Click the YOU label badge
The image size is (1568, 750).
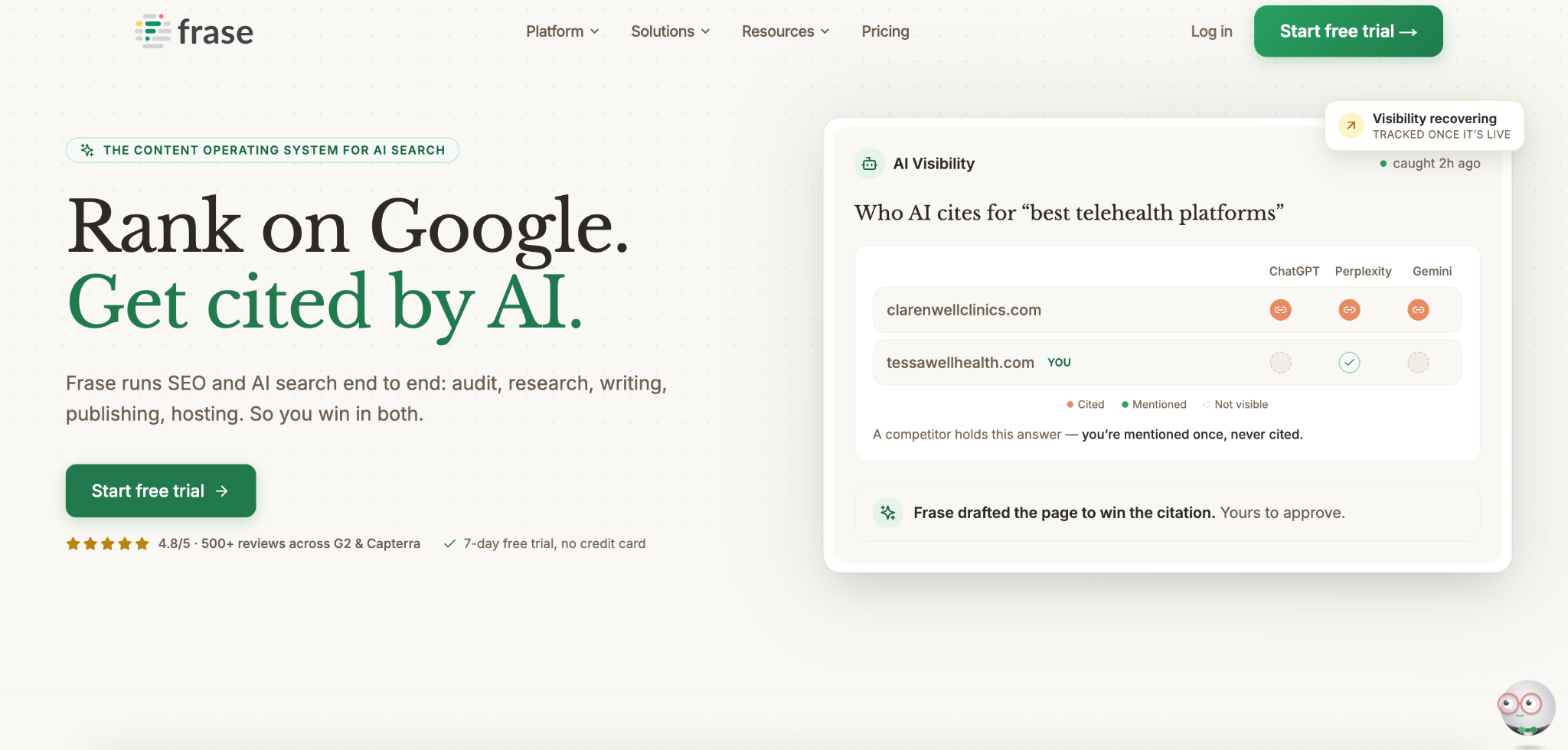[x=1059, y=363]
